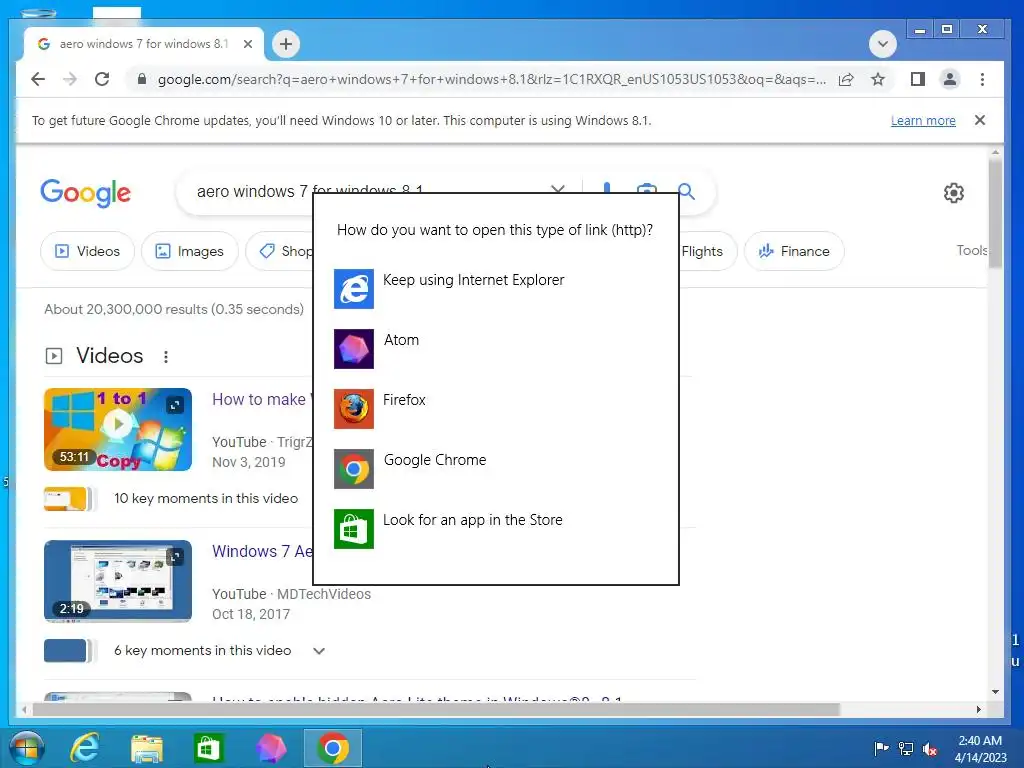This screenshot has height=768, width=1024.
Task: Click the padlock site info icon
Action: coord(141,79)
